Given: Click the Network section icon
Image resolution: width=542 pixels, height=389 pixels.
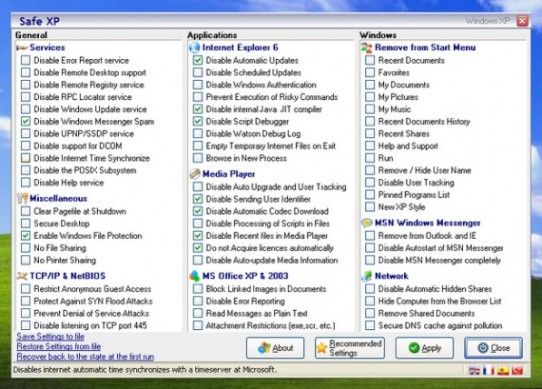Looking at the screenshot, I should [367, 276].
